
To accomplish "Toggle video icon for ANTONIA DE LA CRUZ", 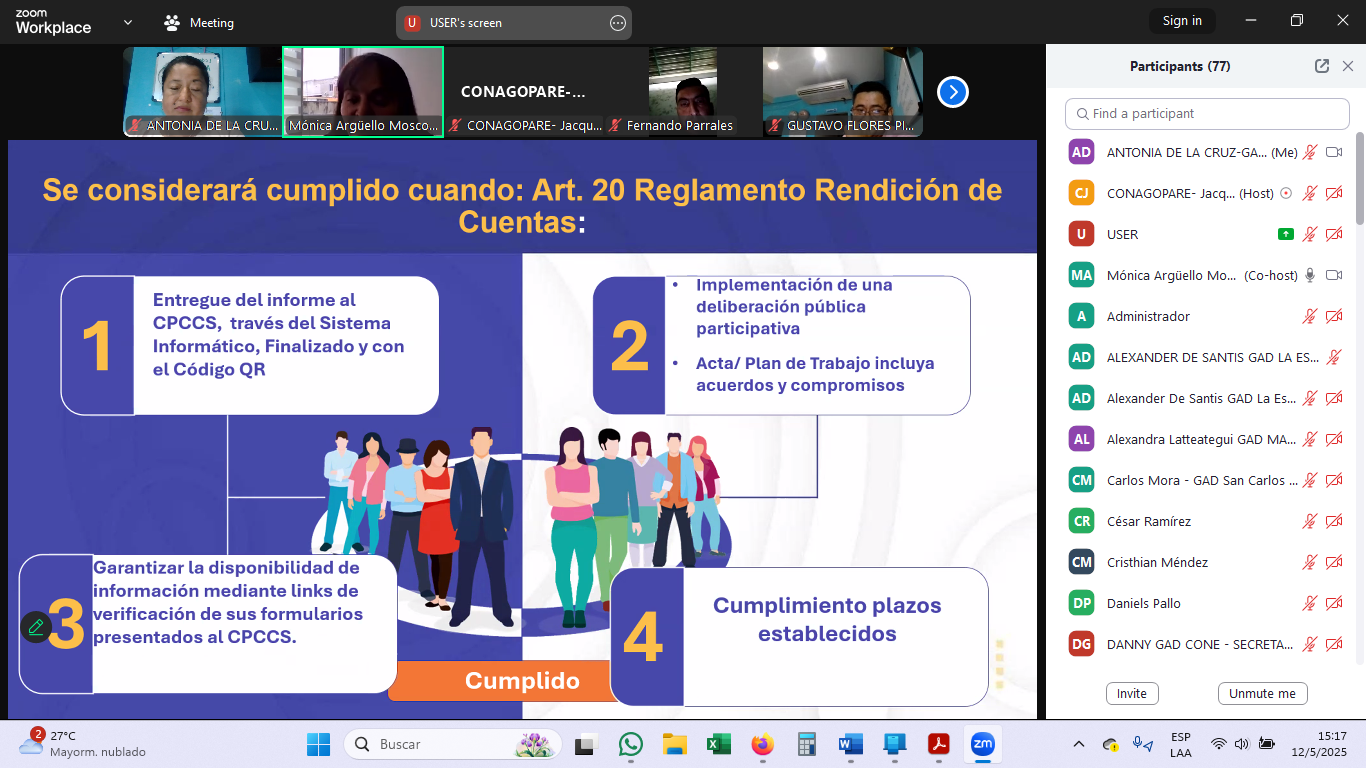I will [x=1333, y=153].
